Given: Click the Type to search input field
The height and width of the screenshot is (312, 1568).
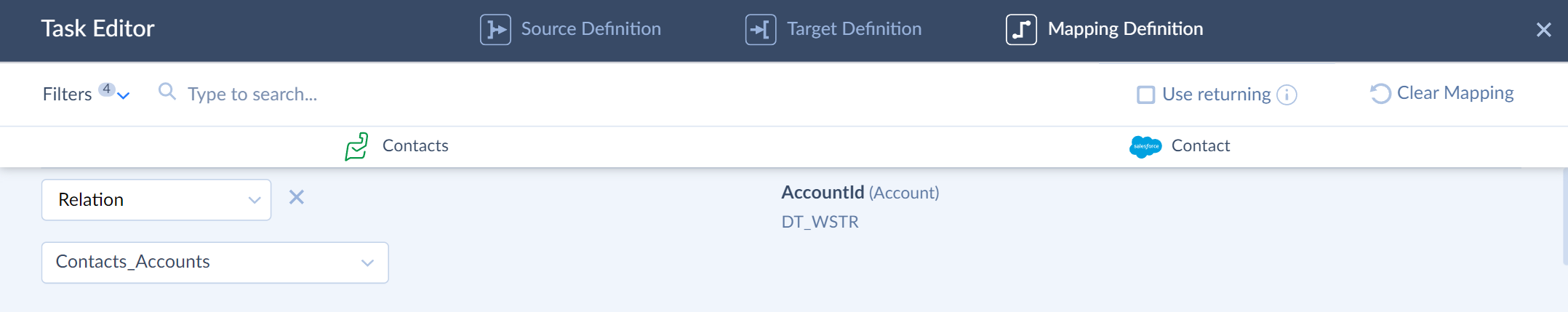Looking at the screenshot, I should click(436, 94).
